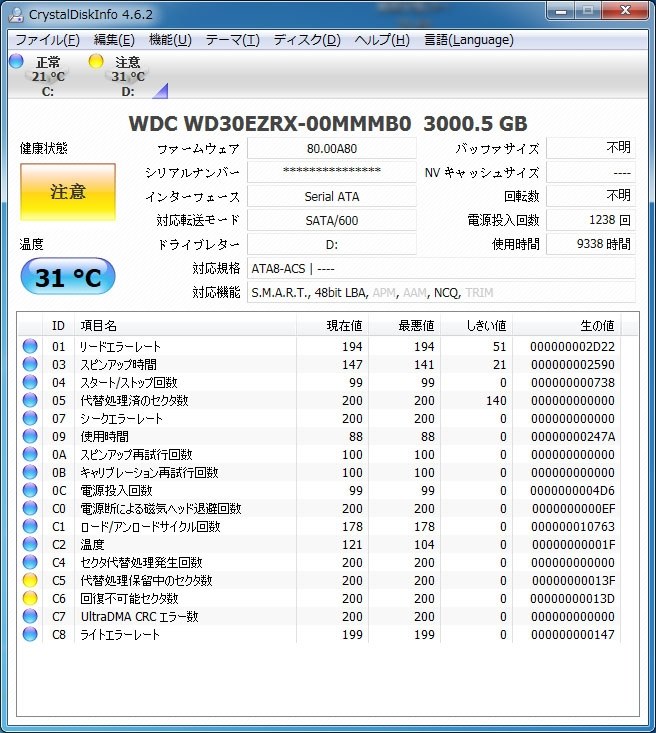Open the ヘルプ(H) menu
The width and height of the screenshot is (656, 733).
point(382,40)
